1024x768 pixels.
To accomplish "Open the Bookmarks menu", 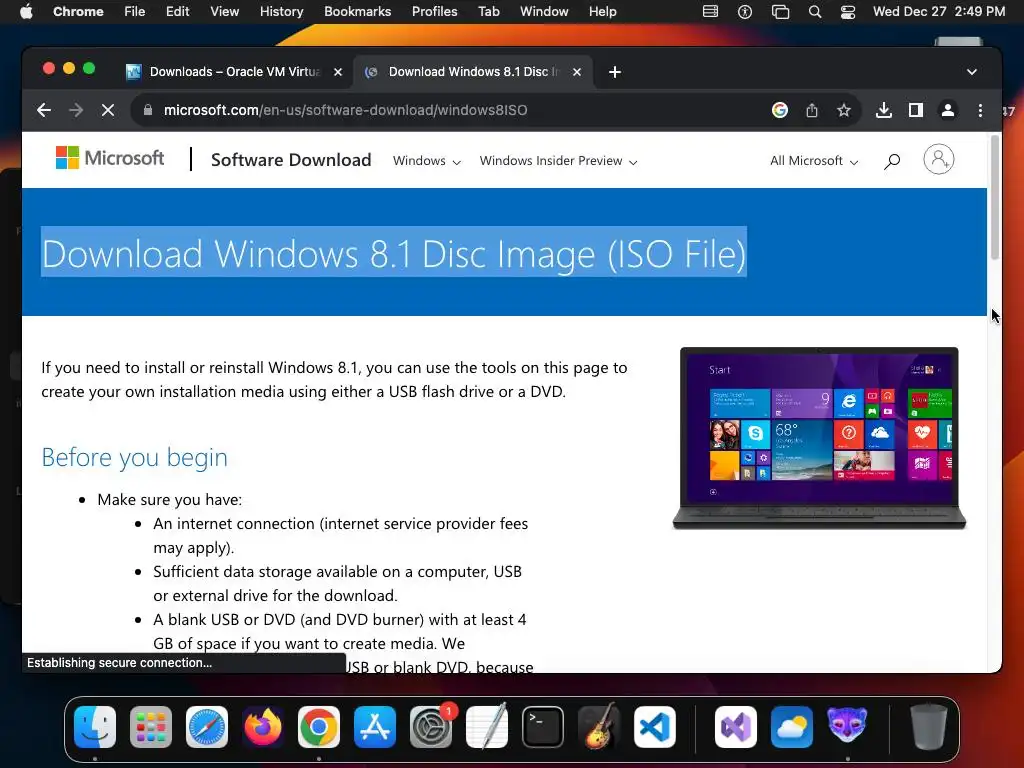I will tap(357, 11).
